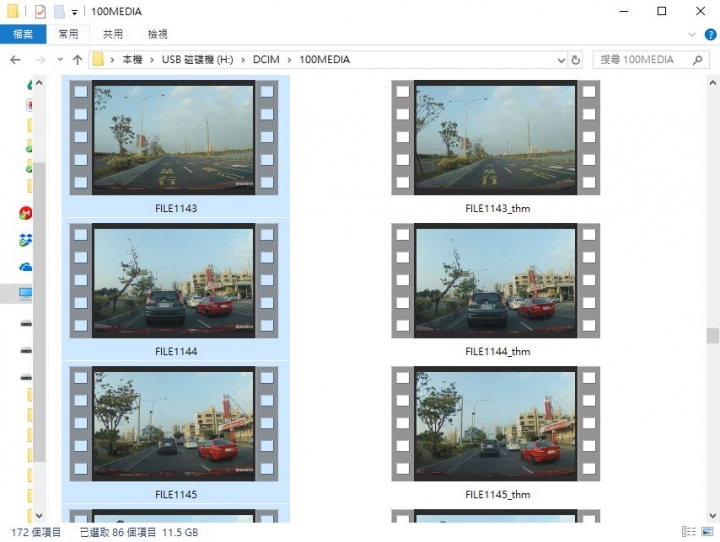Click the FILE1144_thm file name label
This screenshot has width=720, height=542.
[x=498, y=352]
